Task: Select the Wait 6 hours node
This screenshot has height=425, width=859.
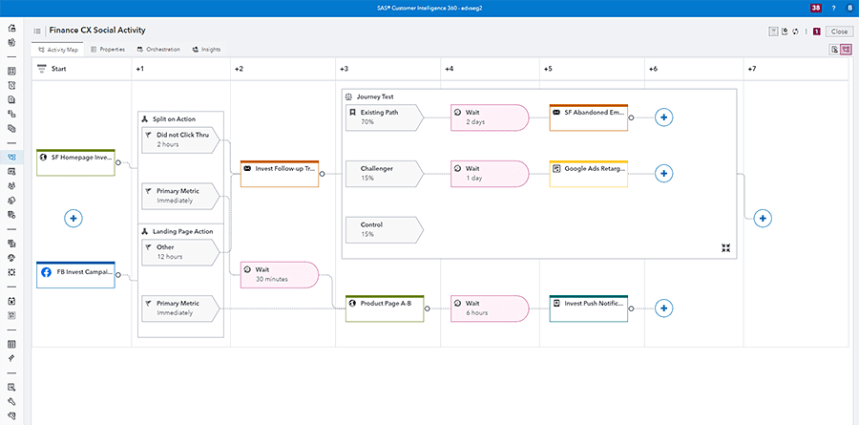Action: 490,308
